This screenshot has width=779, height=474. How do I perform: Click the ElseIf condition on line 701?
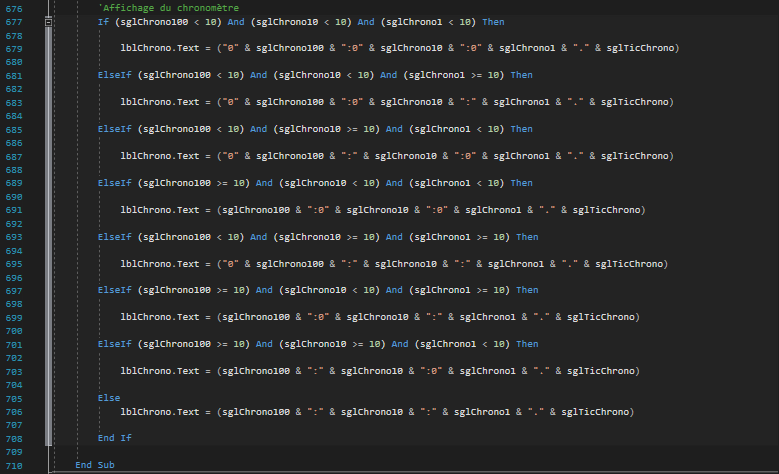(x=318, y=344)
